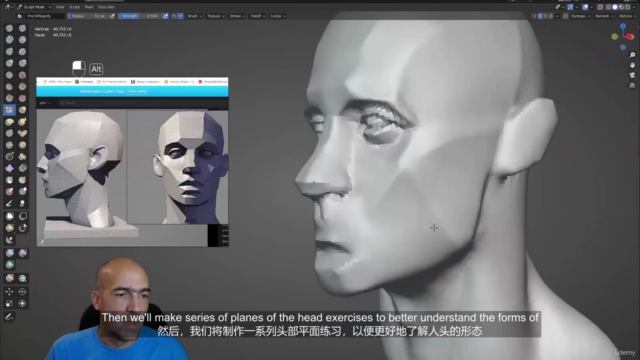The image size is (640, 360).
Task: Select the Layer brush tool
Action: click(x=22, y=51)
